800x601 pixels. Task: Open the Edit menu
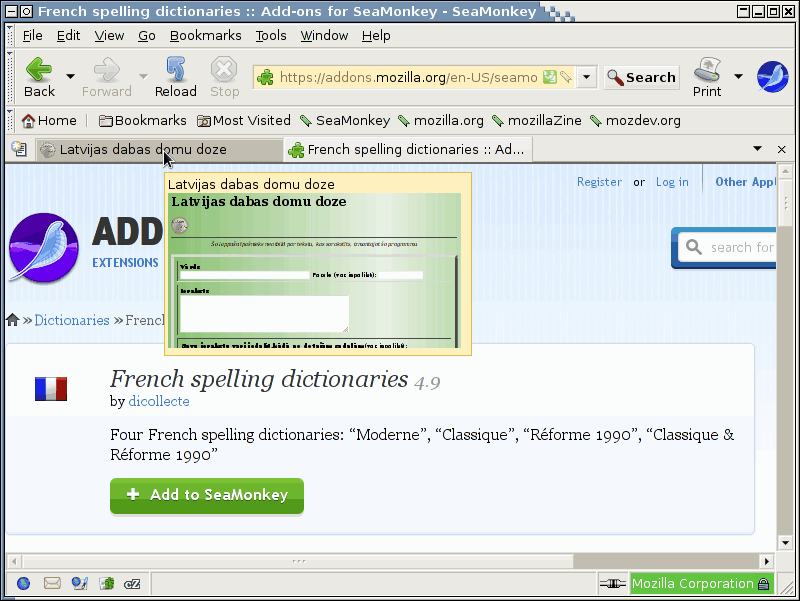click(x=68, y=36)
